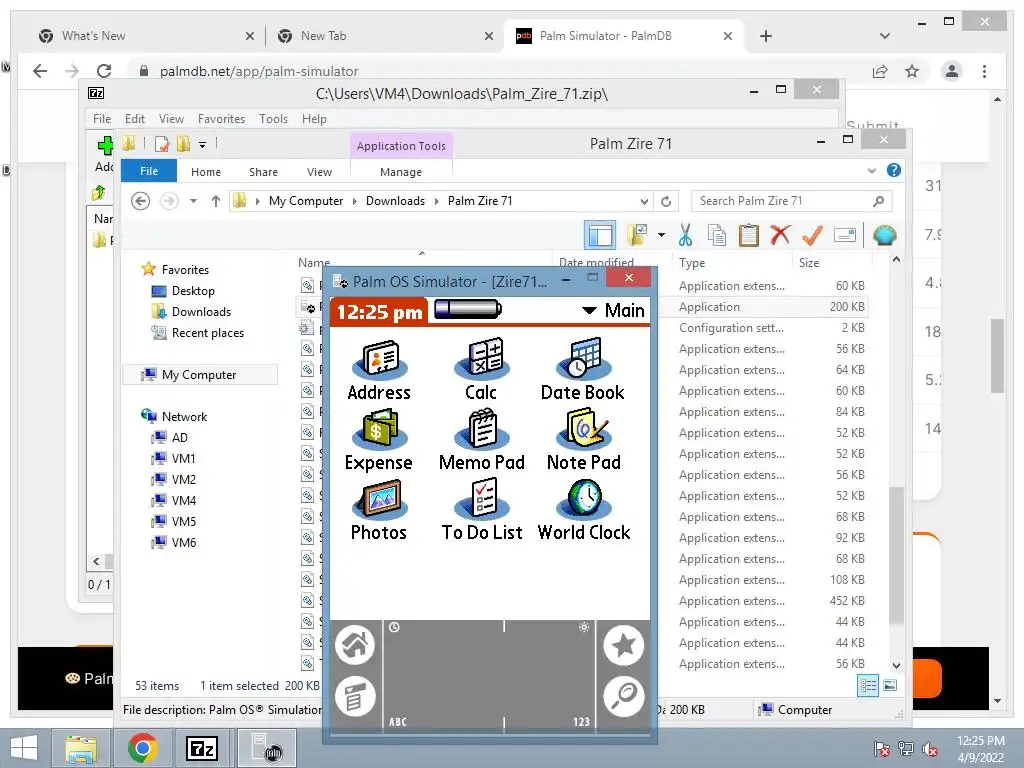Launch the Calc app icon
This screenshot has height=768, width=1024.
(481, 368)
